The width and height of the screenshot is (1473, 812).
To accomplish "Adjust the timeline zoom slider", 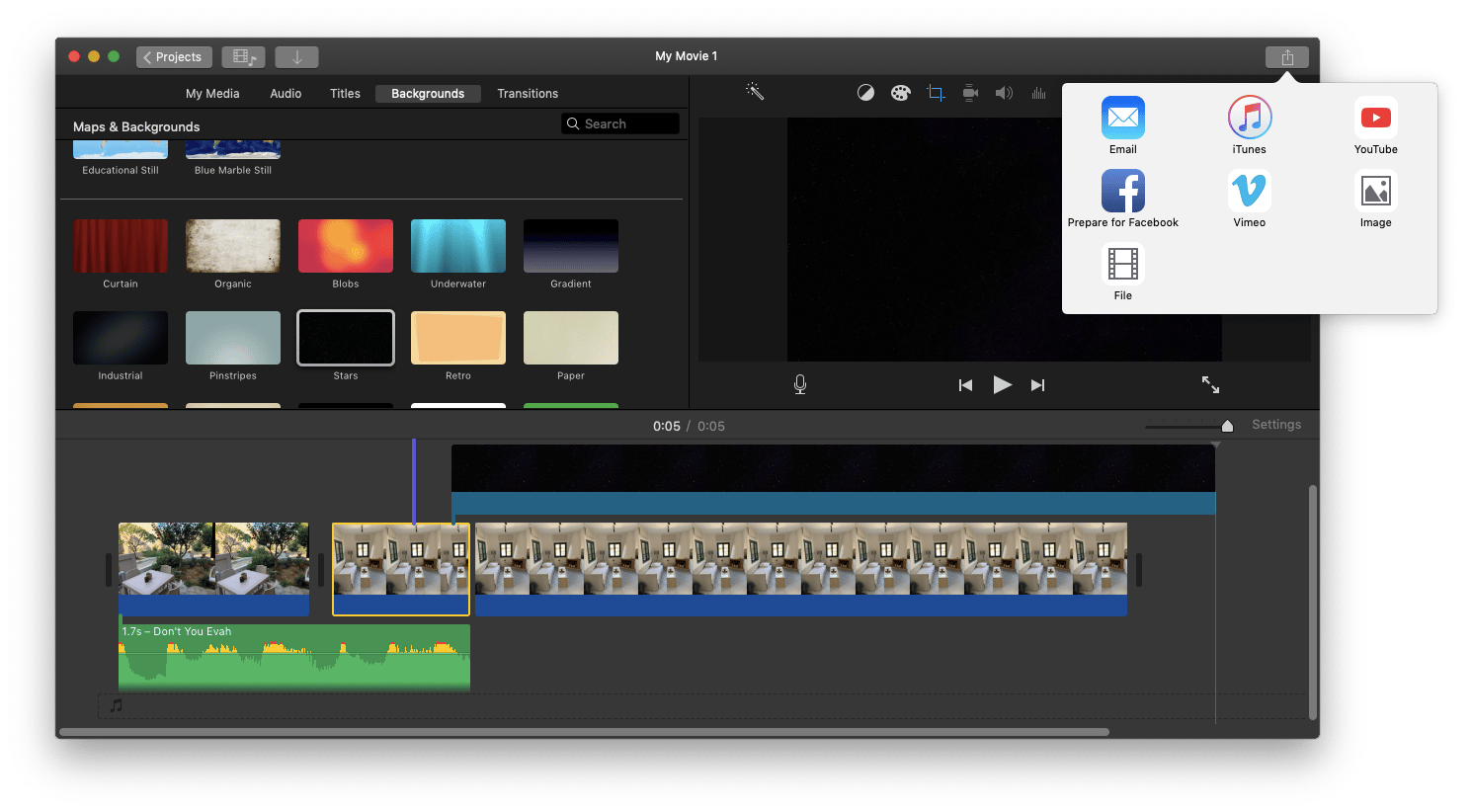I will coord(1227,426).
